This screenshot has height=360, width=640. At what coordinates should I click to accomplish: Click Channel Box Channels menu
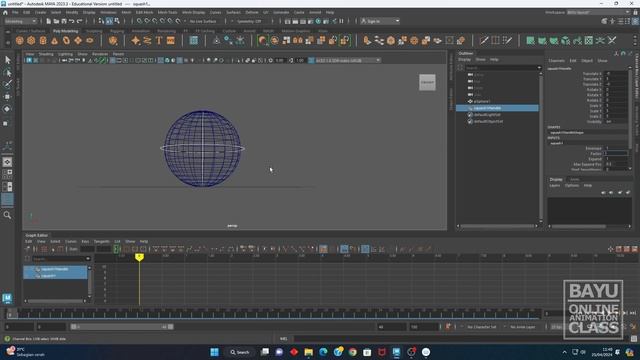[x=556, y=60]
